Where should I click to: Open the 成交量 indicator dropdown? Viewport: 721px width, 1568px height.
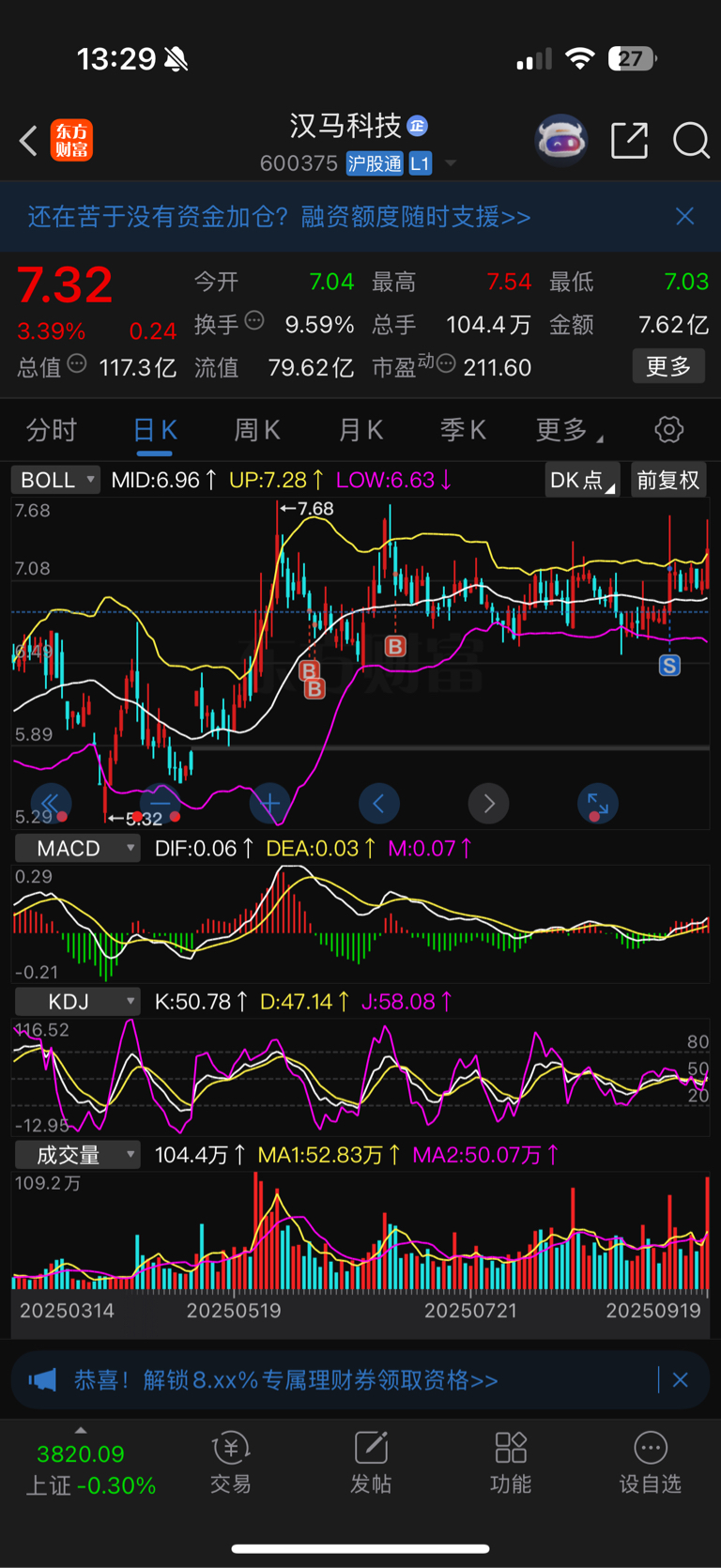click(78, 1155)
